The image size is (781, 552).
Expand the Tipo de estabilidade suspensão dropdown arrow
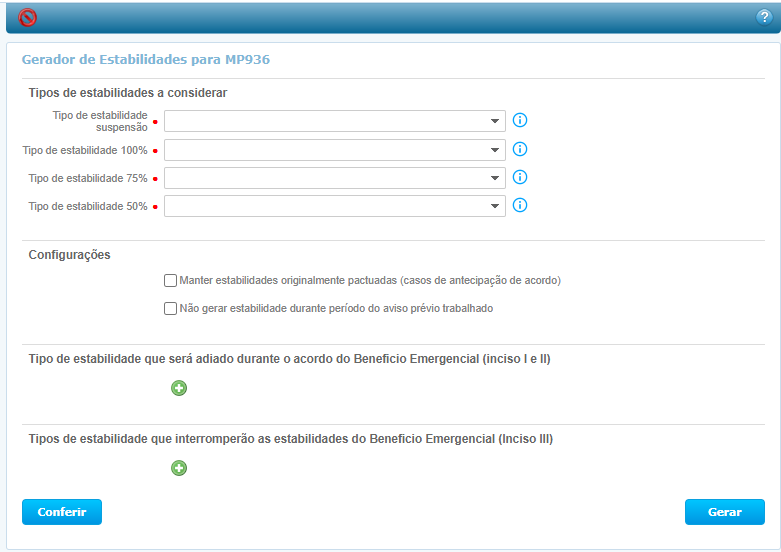pyautogui.click(x=495, y=122)
